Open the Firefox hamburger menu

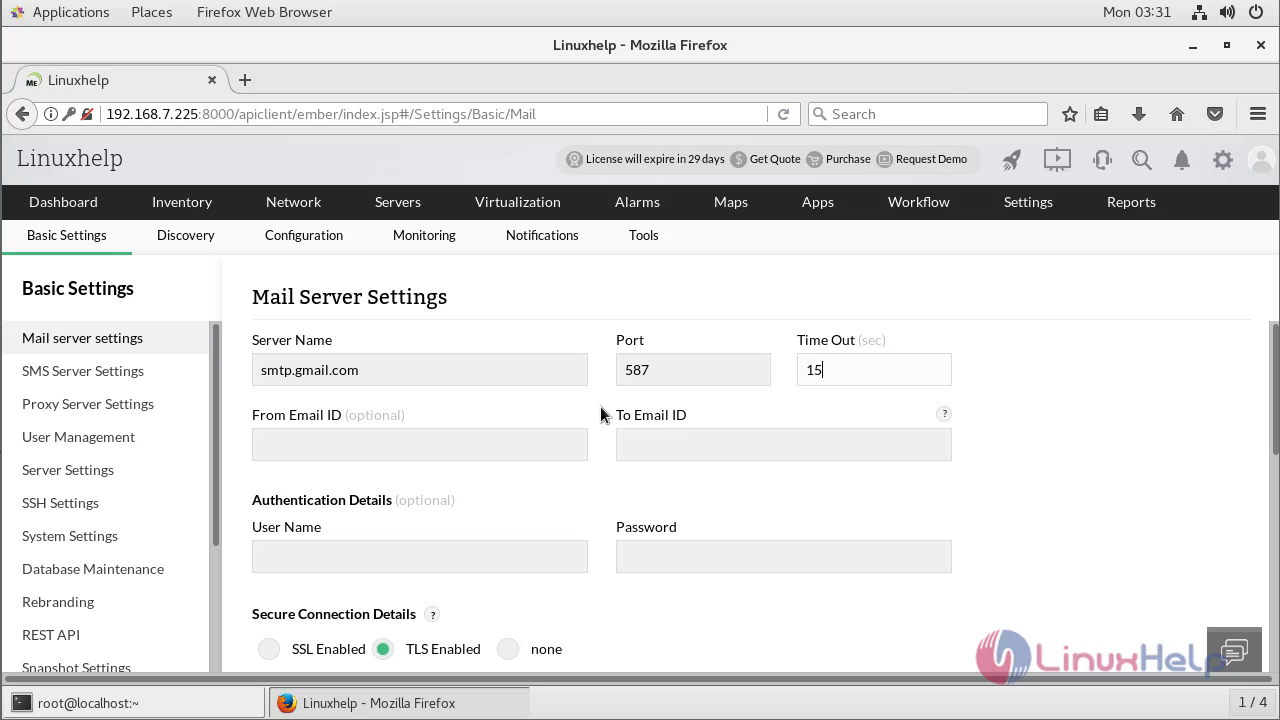(x=1258, y=114)
